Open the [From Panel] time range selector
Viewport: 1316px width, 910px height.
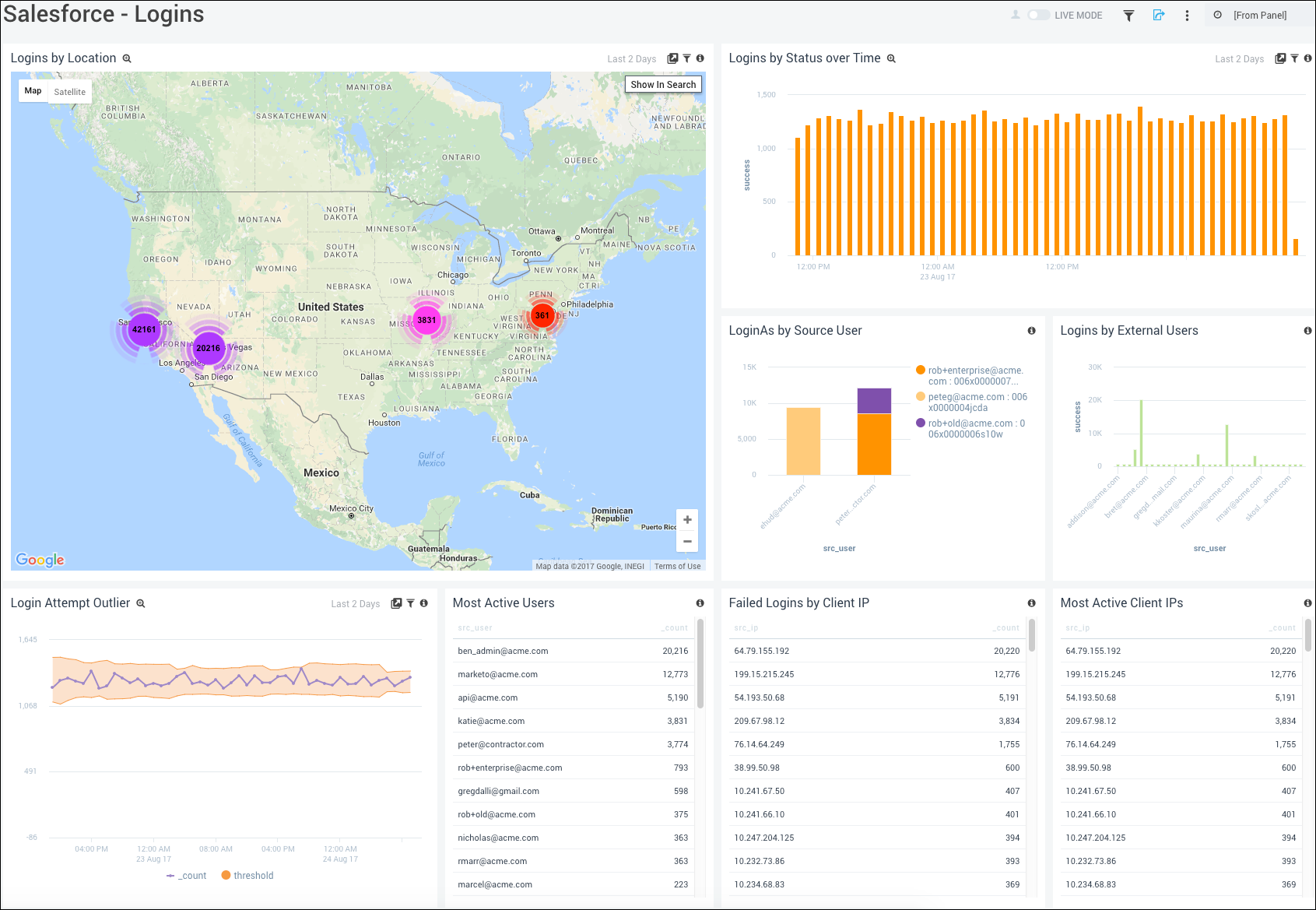click(1258, 14)
